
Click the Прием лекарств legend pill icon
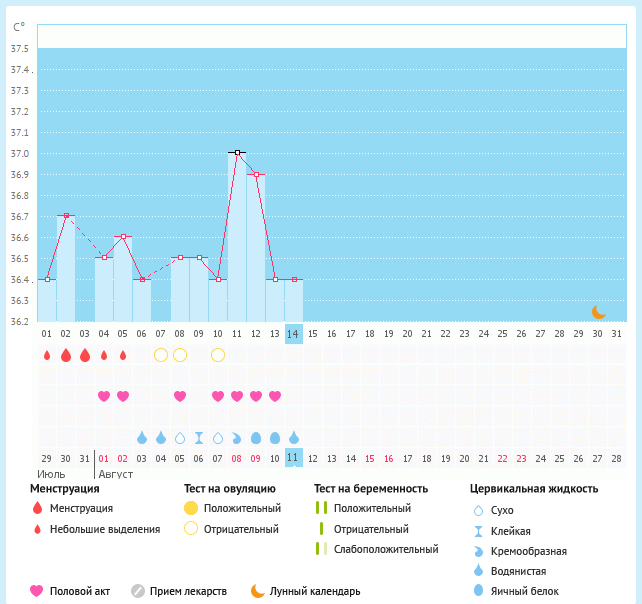138,591
